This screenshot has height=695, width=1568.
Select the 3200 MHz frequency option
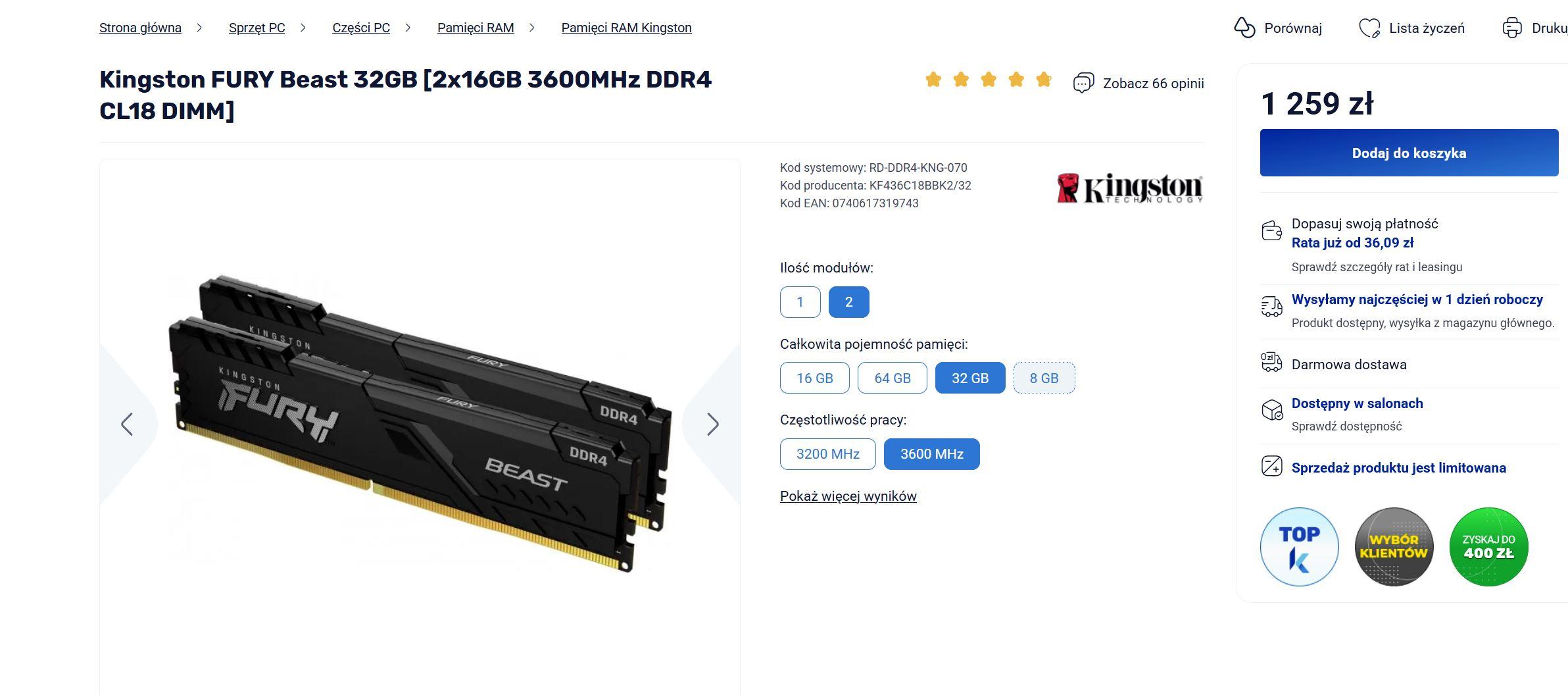(827, 454)
